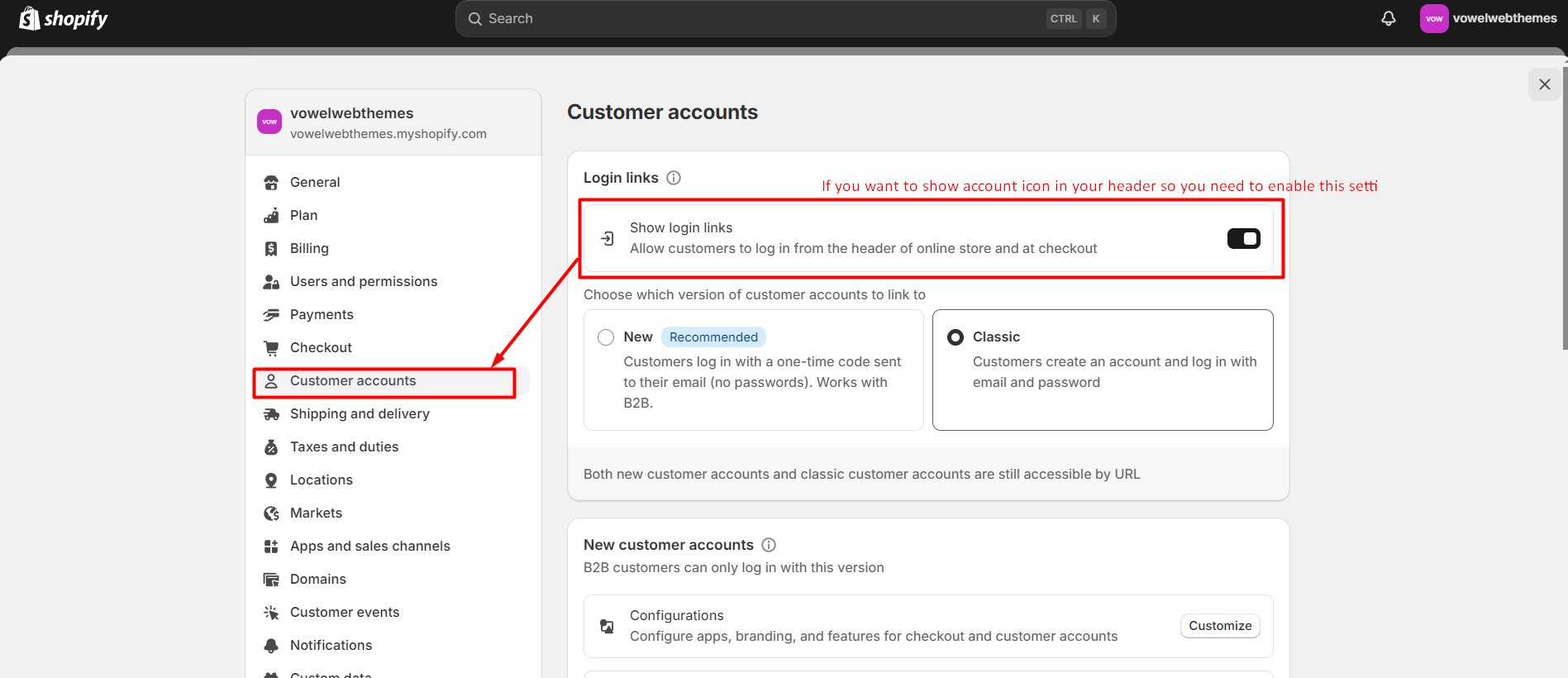
Task: Click the login arrow icon
Action: pyautogui.click(x=608, y=238)
